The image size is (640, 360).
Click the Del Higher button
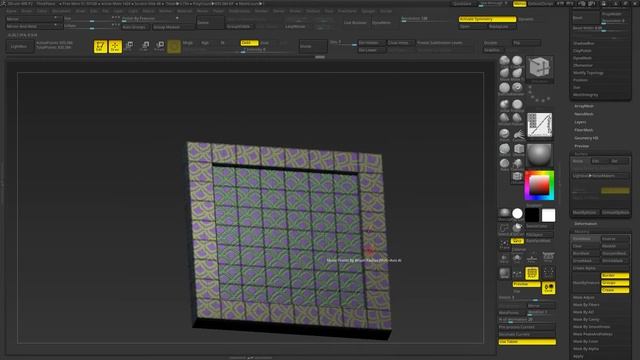pyautogui.click(x=371, y=42)
